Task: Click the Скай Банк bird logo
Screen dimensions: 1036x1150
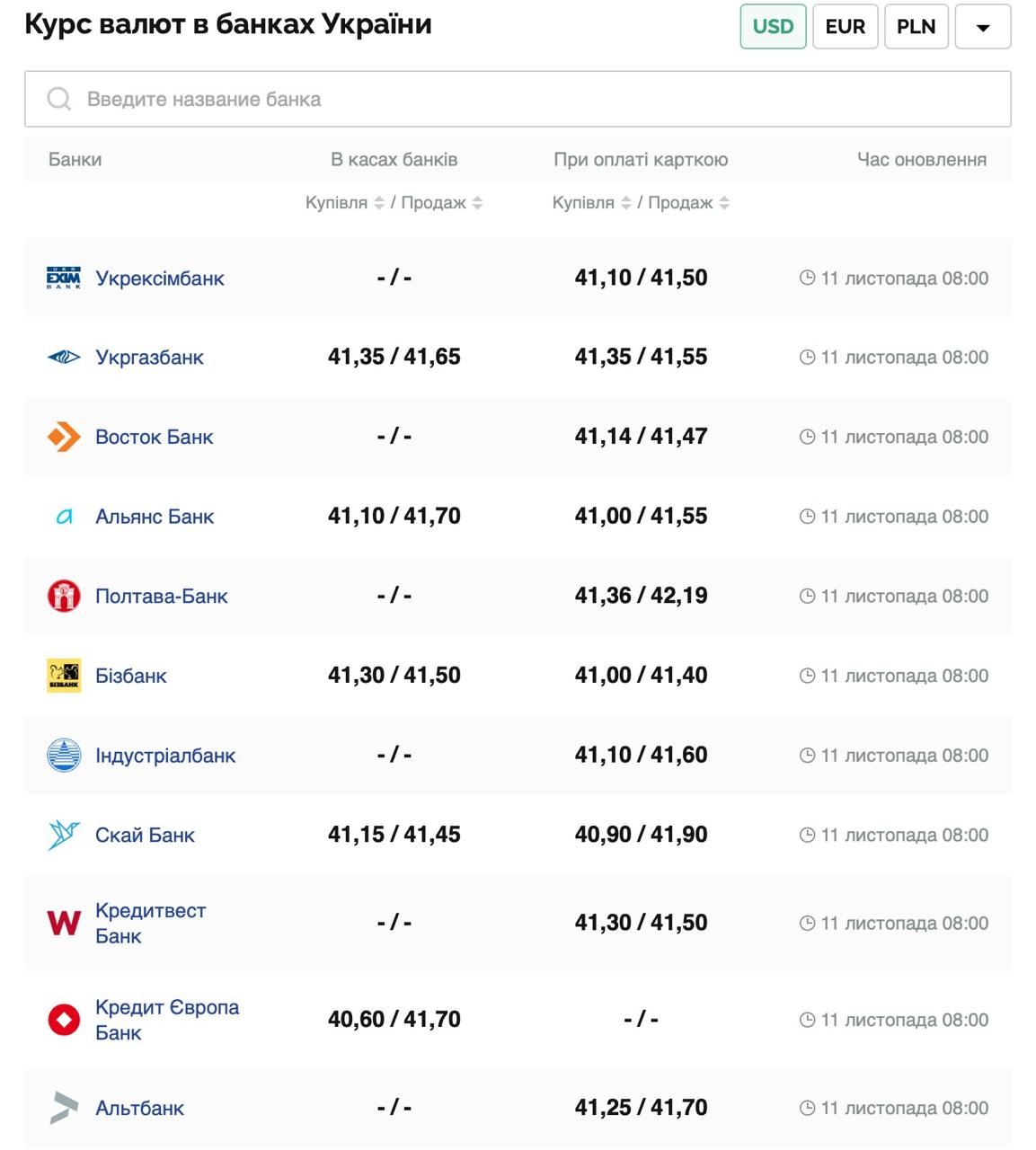Action: click(x=64, y=835)
